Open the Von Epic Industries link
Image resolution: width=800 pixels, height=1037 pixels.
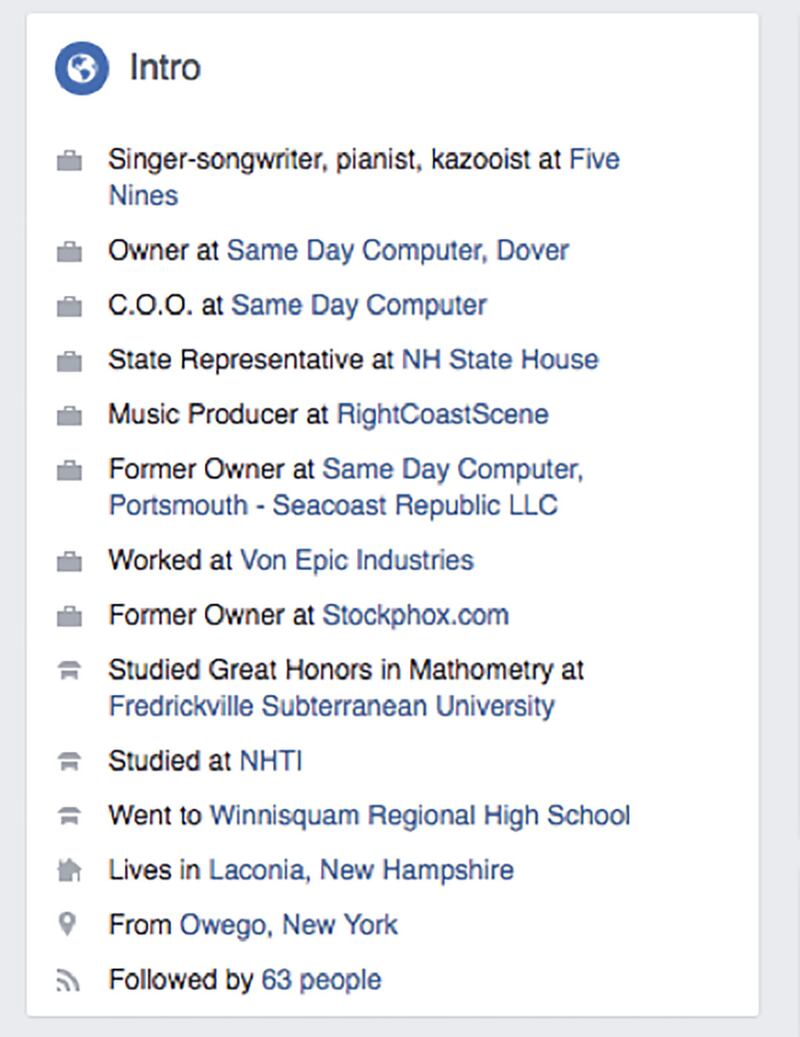pos(356,560)
